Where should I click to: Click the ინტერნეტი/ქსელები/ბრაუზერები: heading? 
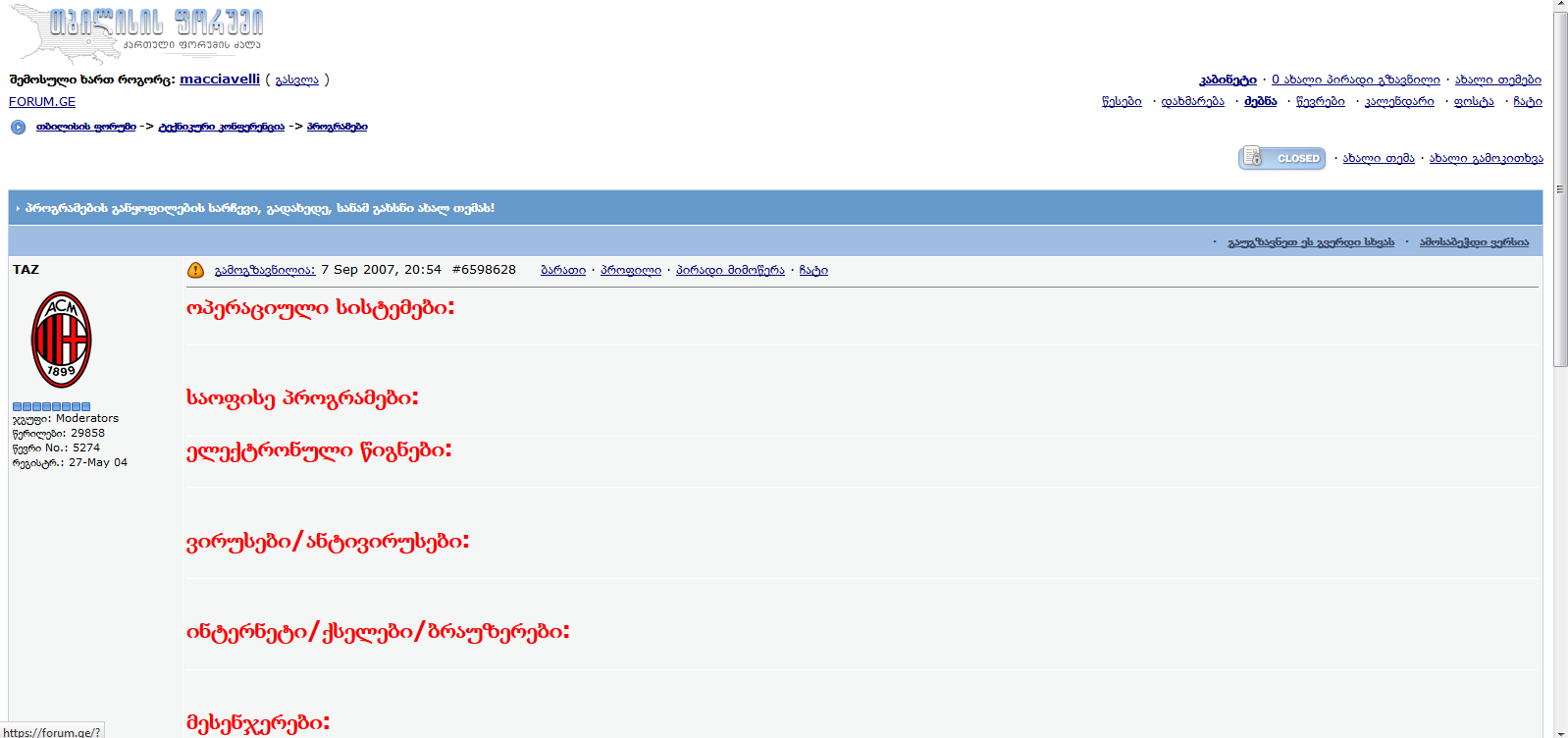tap(378, 631)
